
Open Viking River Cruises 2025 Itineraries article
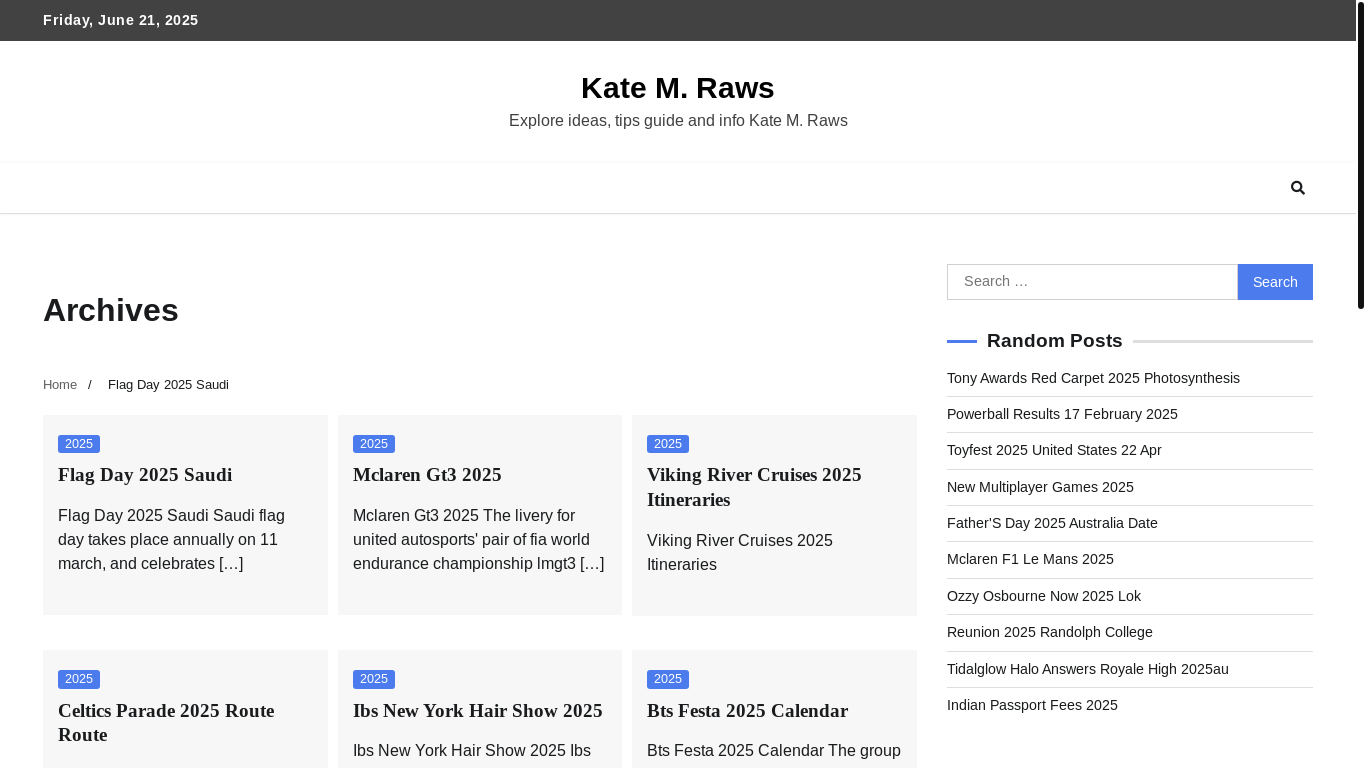pyautogui.click(x=754, y=487)
